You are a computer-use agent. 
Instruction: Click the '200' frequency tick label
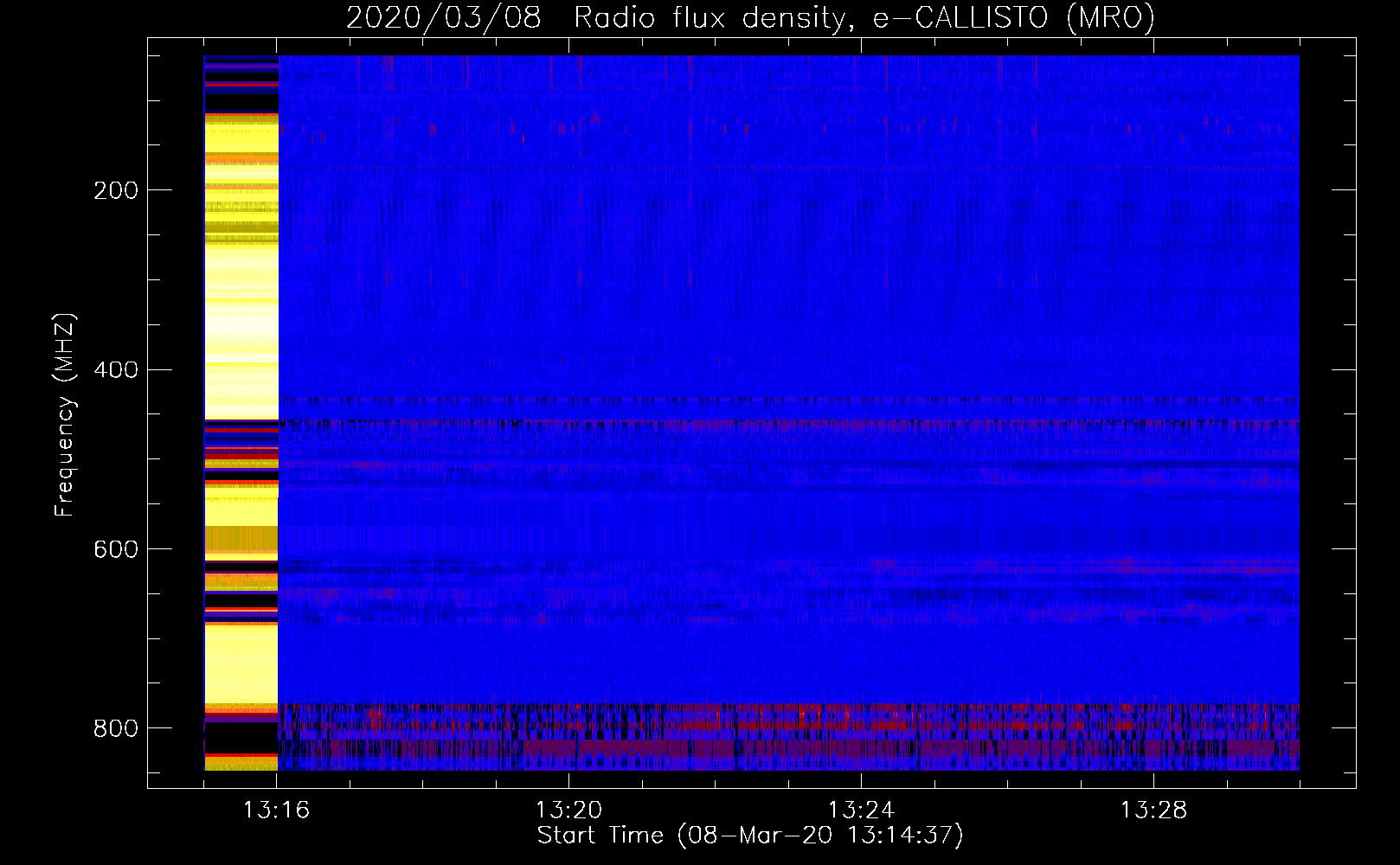pyautogui.click(x=116, y=190)
